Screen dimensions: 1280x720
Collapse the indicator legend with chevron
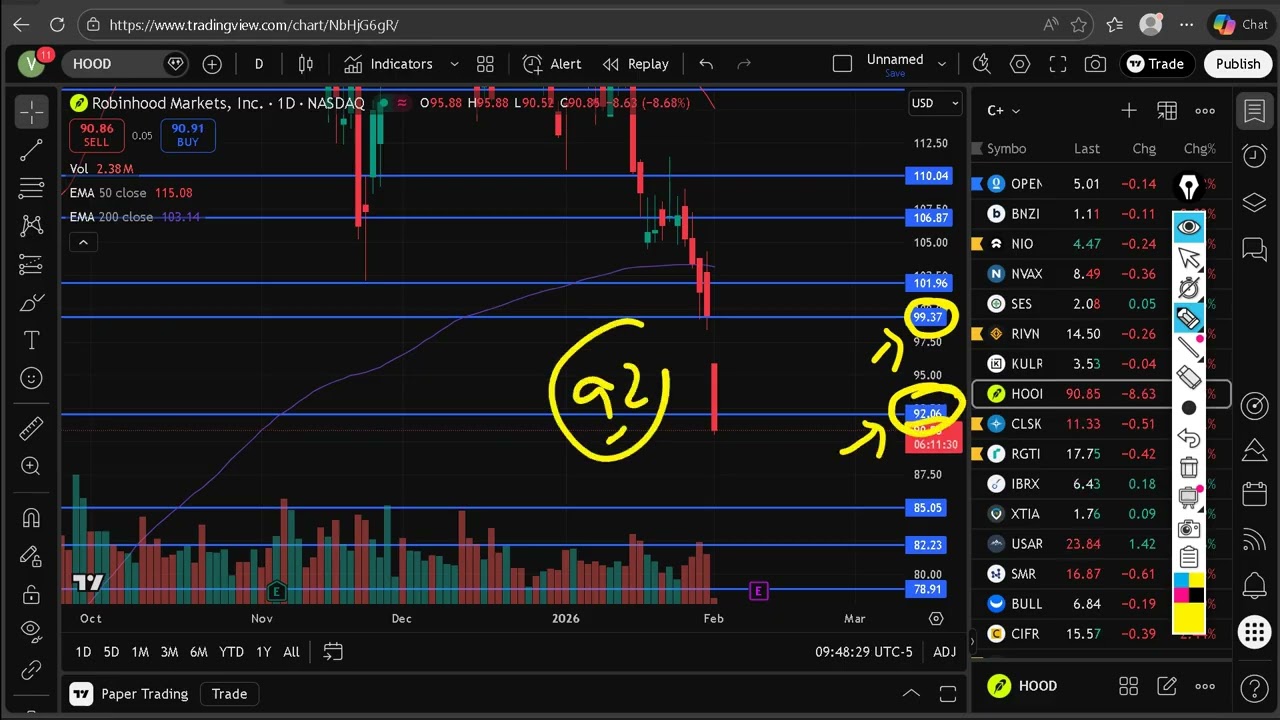click(x=83, y=242)
